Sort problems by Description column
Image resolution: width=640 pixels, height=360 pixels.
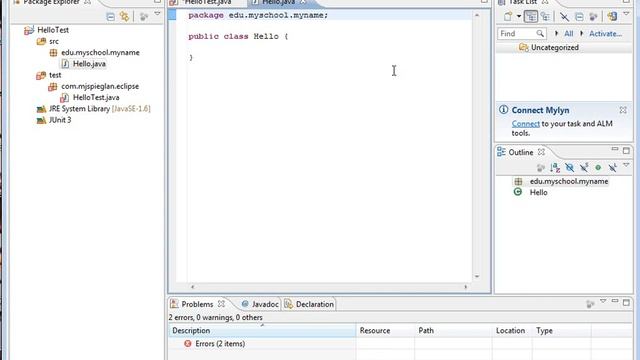tap(262, 331)
